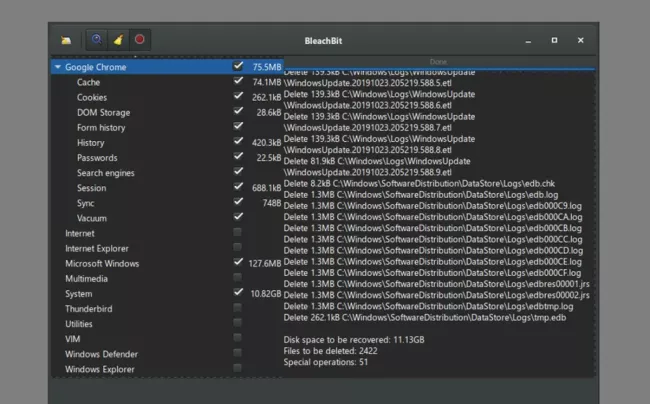Image resolution: width=650 pixels, height=404 pixels.
Task: Click the 10.82GB System size value
Action: click(x=266, y=294)
